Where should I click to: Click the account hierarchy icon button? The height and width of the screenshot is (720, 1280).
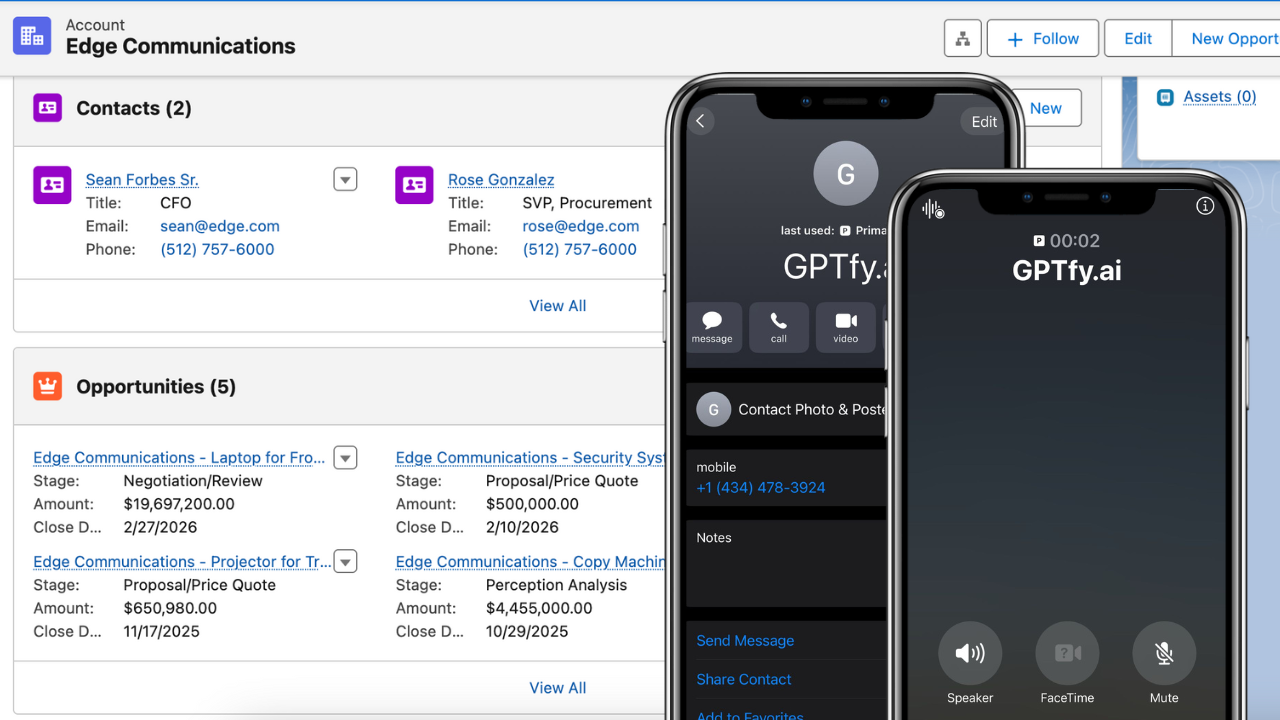[962, 39]
